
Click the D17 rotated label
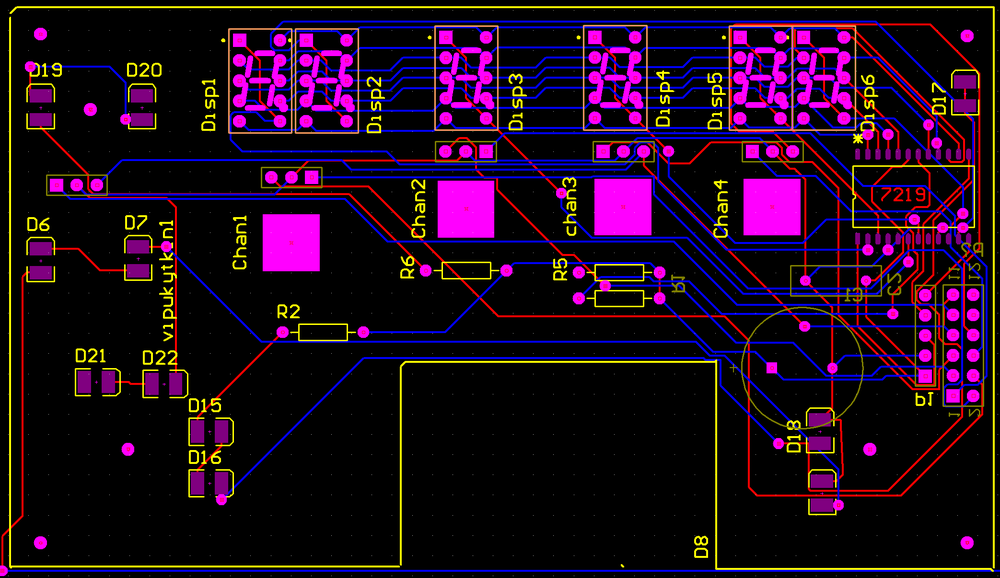[x=940, y=98]
